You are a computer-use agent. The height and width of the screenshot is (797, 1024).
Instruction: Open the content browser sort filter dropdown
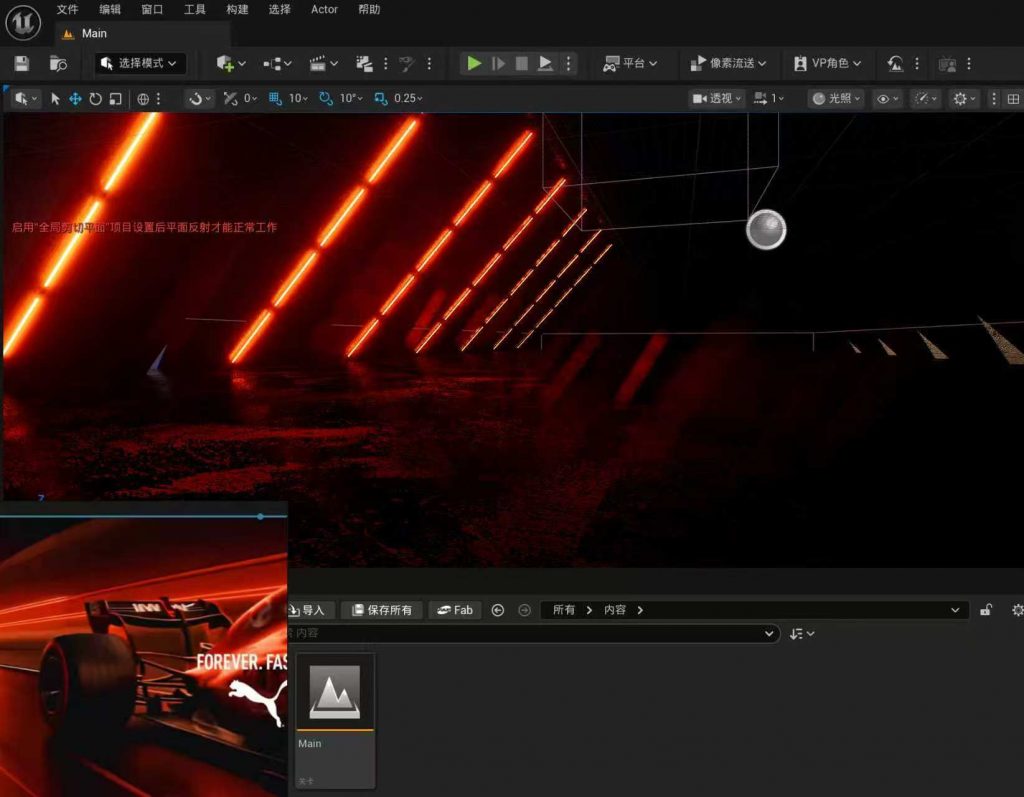click(801, 634)
